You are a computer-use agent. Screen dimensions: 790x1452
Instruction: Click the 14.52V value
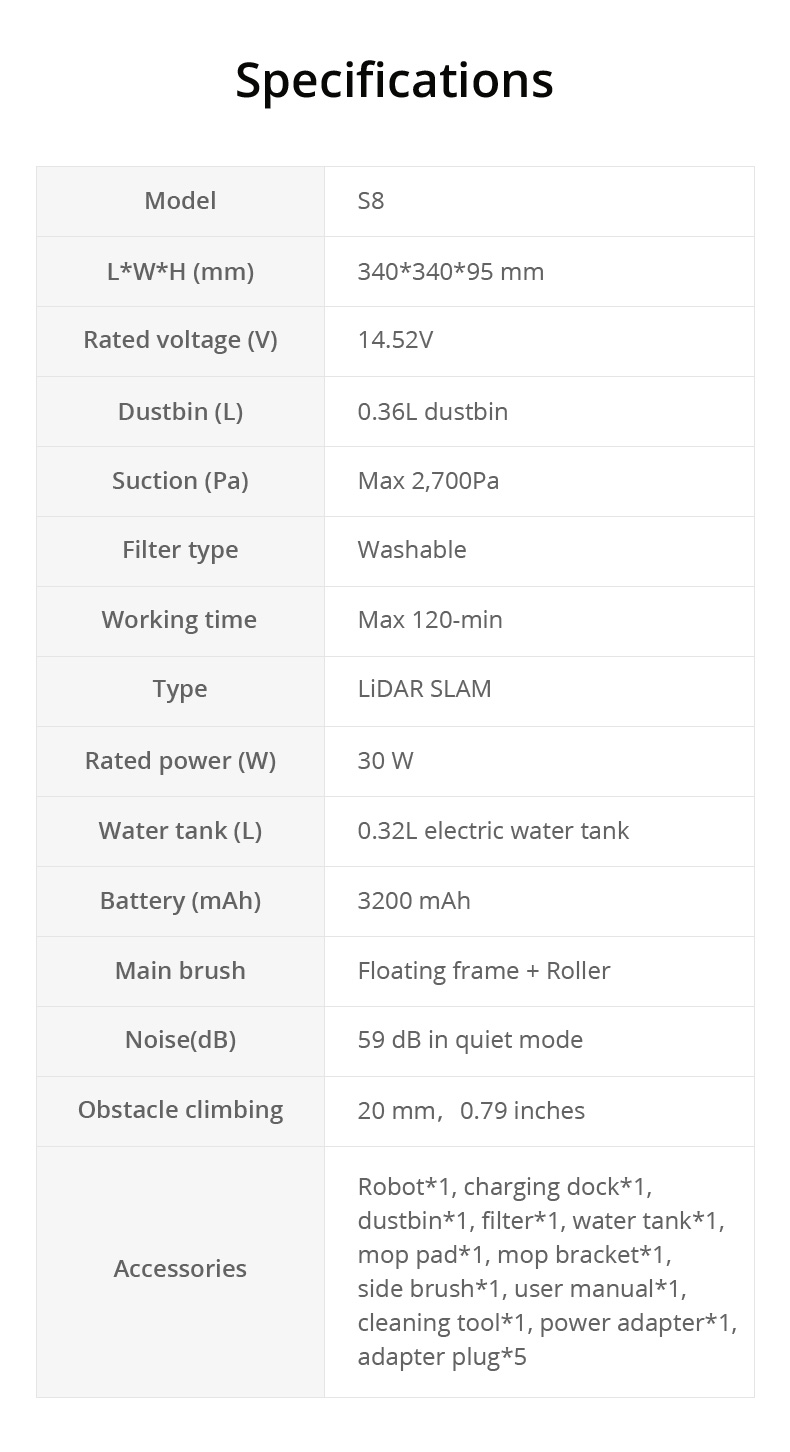coord(395,340)
